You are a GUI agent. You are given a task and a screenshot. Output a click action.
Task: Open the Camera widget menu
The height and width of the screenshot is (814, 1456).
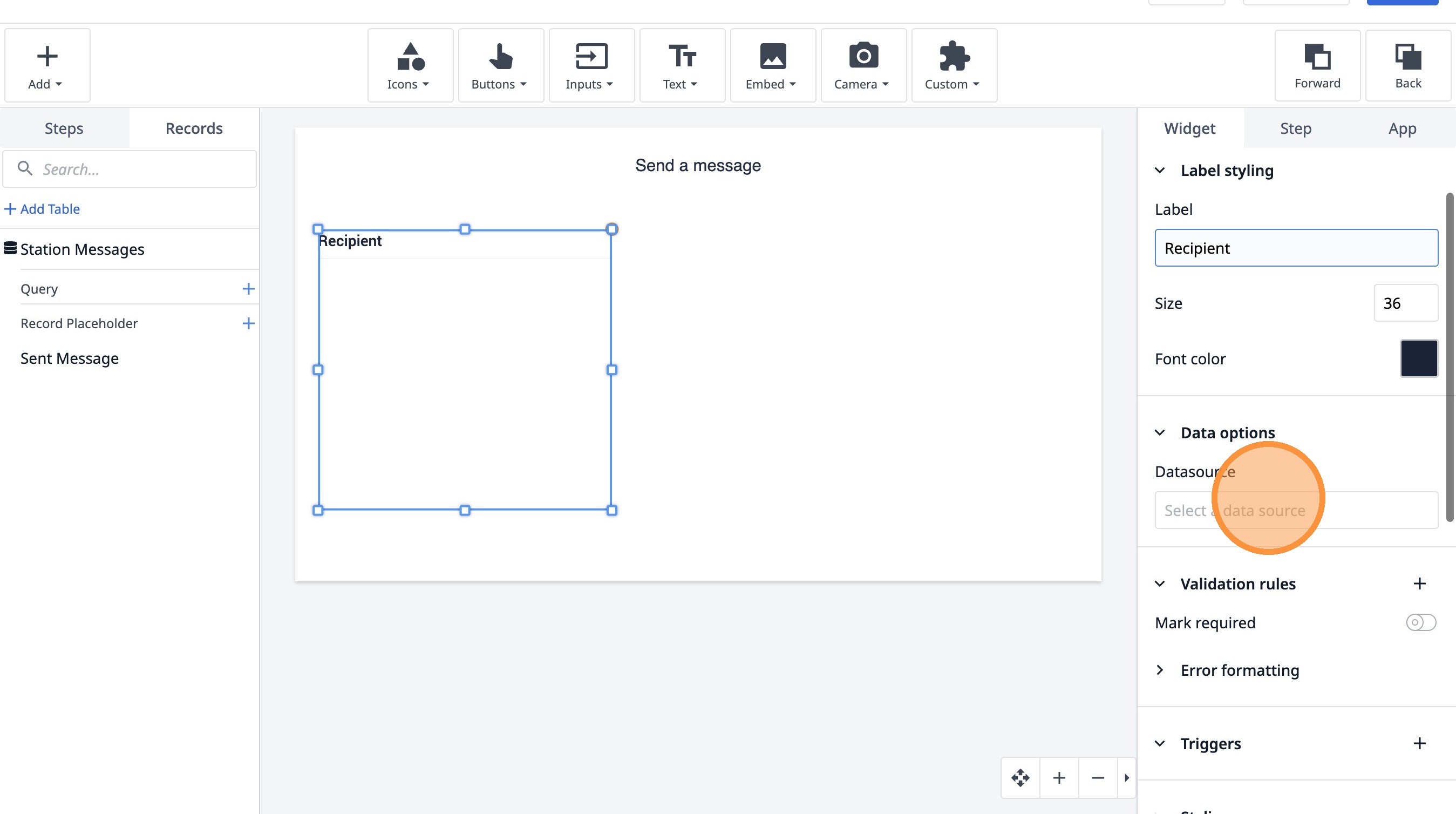[863, 65]
